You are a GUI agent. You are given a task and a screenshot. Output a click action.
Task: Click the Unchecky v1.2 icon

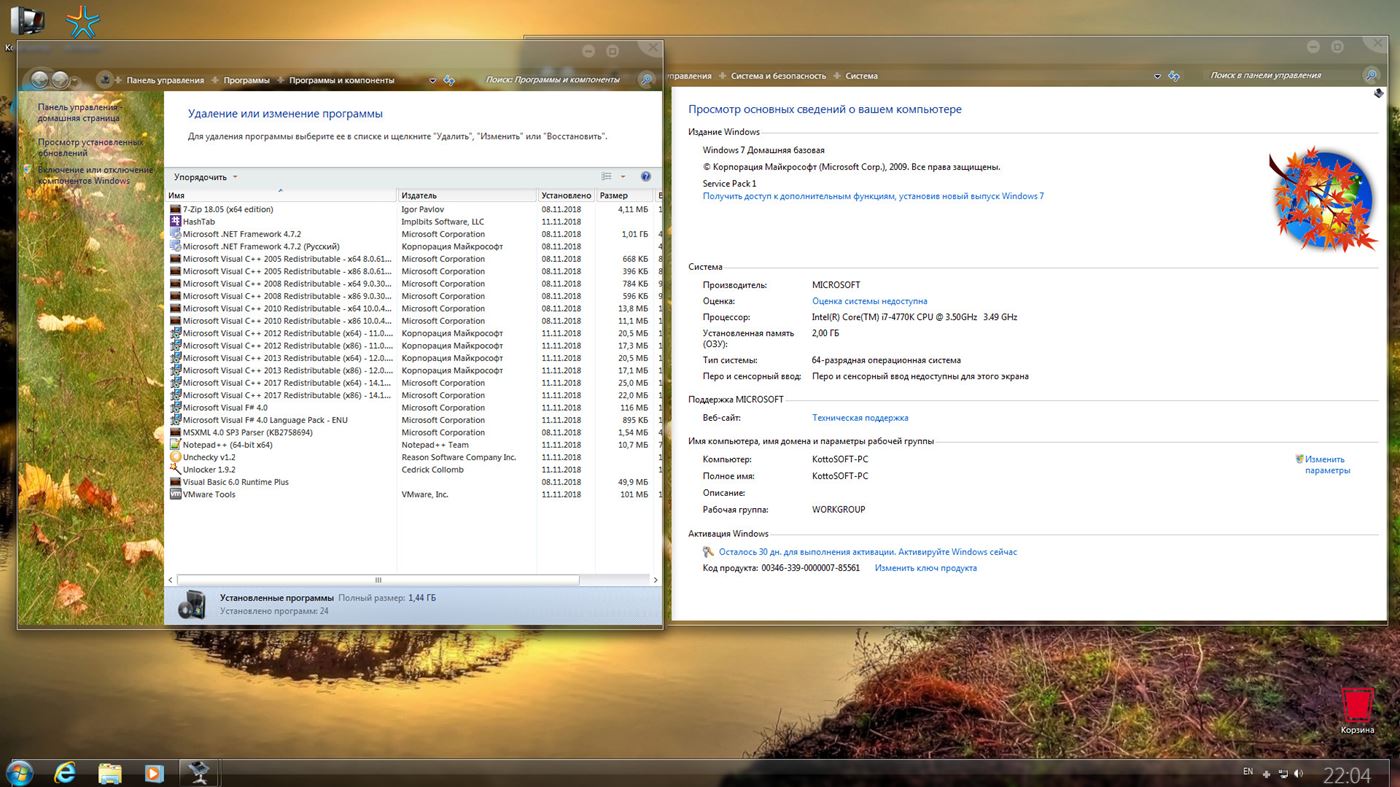175,457
